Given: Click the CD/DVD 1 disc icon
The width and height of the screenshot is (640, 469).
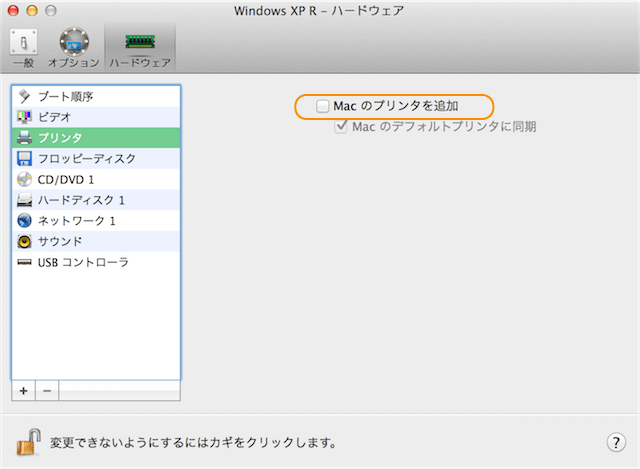Looking at the screenshot, I should [24, 179].
